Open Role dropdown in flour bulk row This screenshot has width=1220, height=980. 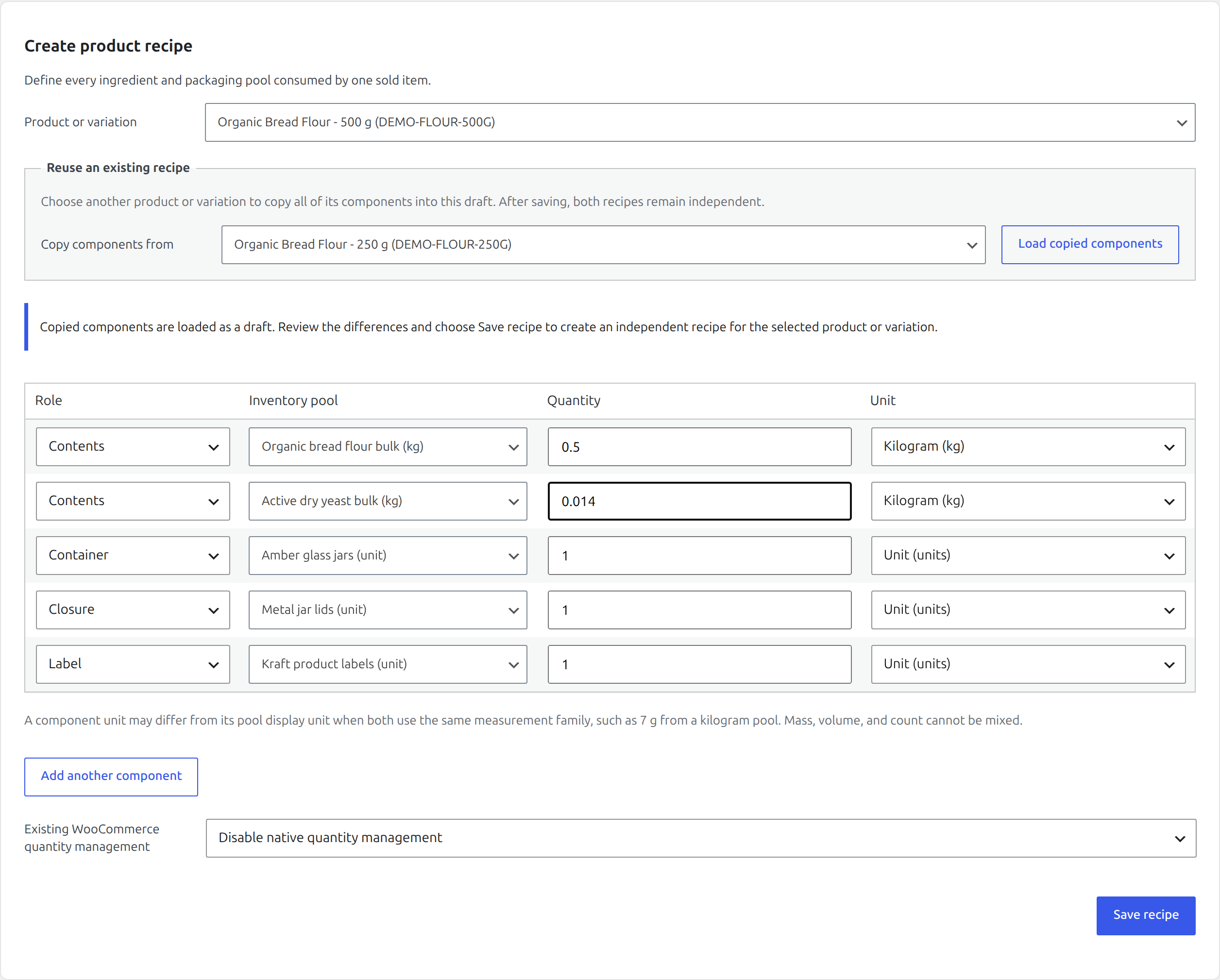[x=133, y=446]
